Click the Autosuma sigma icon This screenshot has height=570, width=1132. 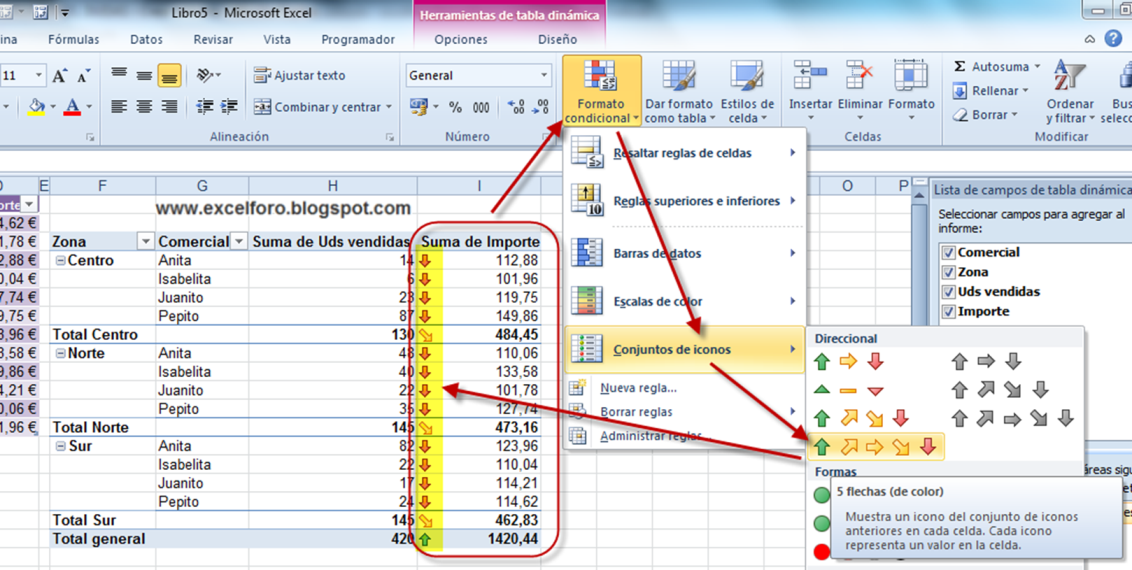coord(959,66)
